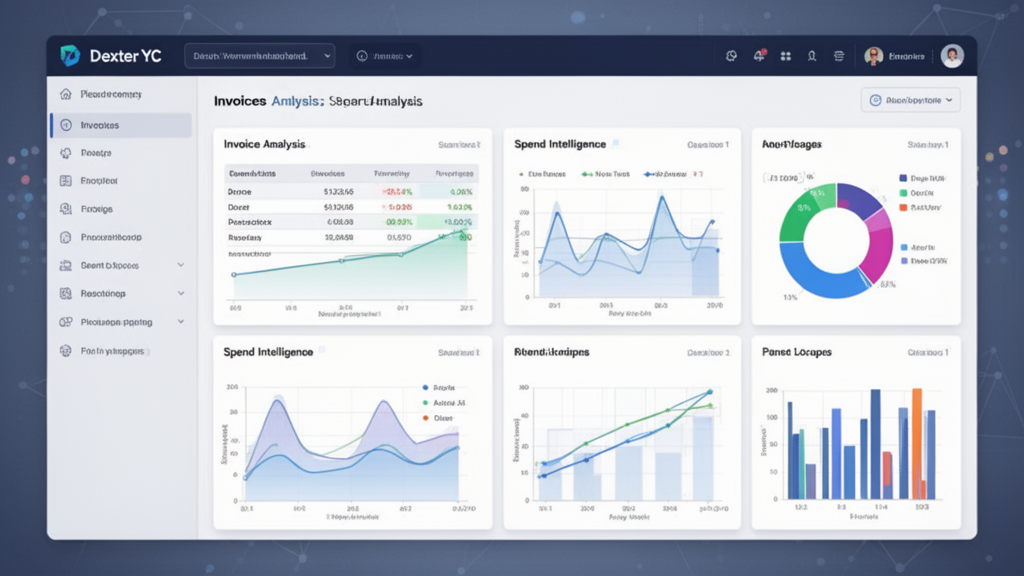Click the Dexter YC logo
The width and height of the screenshot is (1024, 576).
tap(70, 56)
